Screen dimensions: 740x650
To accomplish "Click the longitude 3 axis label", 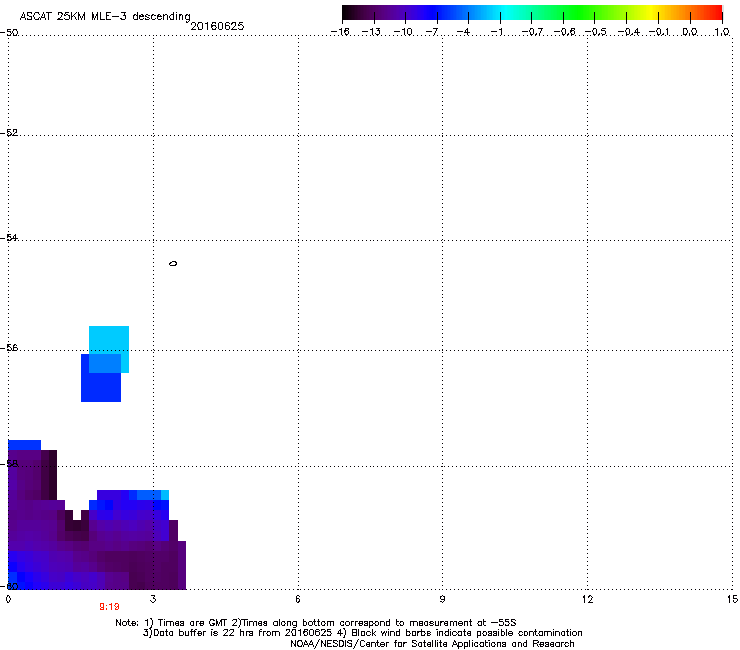I will (x=153, y=599).
